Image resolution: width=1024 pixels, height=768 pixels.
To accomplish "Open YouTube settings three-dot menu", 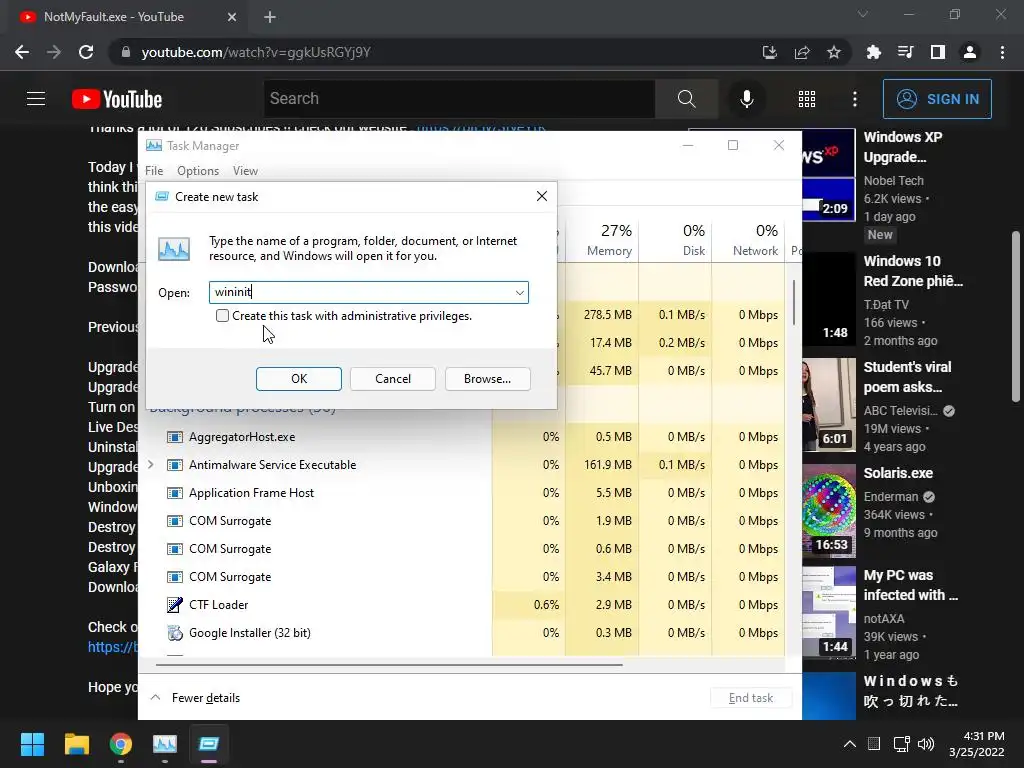I will pyautogui.click(x=854, y=99).
